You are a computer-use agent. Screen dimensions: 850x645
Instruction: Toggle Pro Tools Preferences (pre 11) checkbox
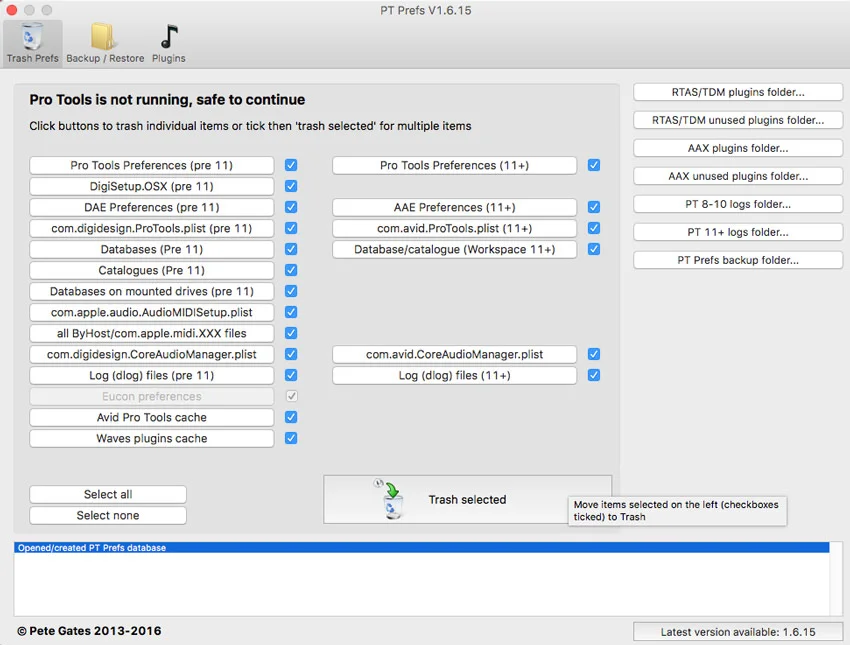tap(291, 165)
